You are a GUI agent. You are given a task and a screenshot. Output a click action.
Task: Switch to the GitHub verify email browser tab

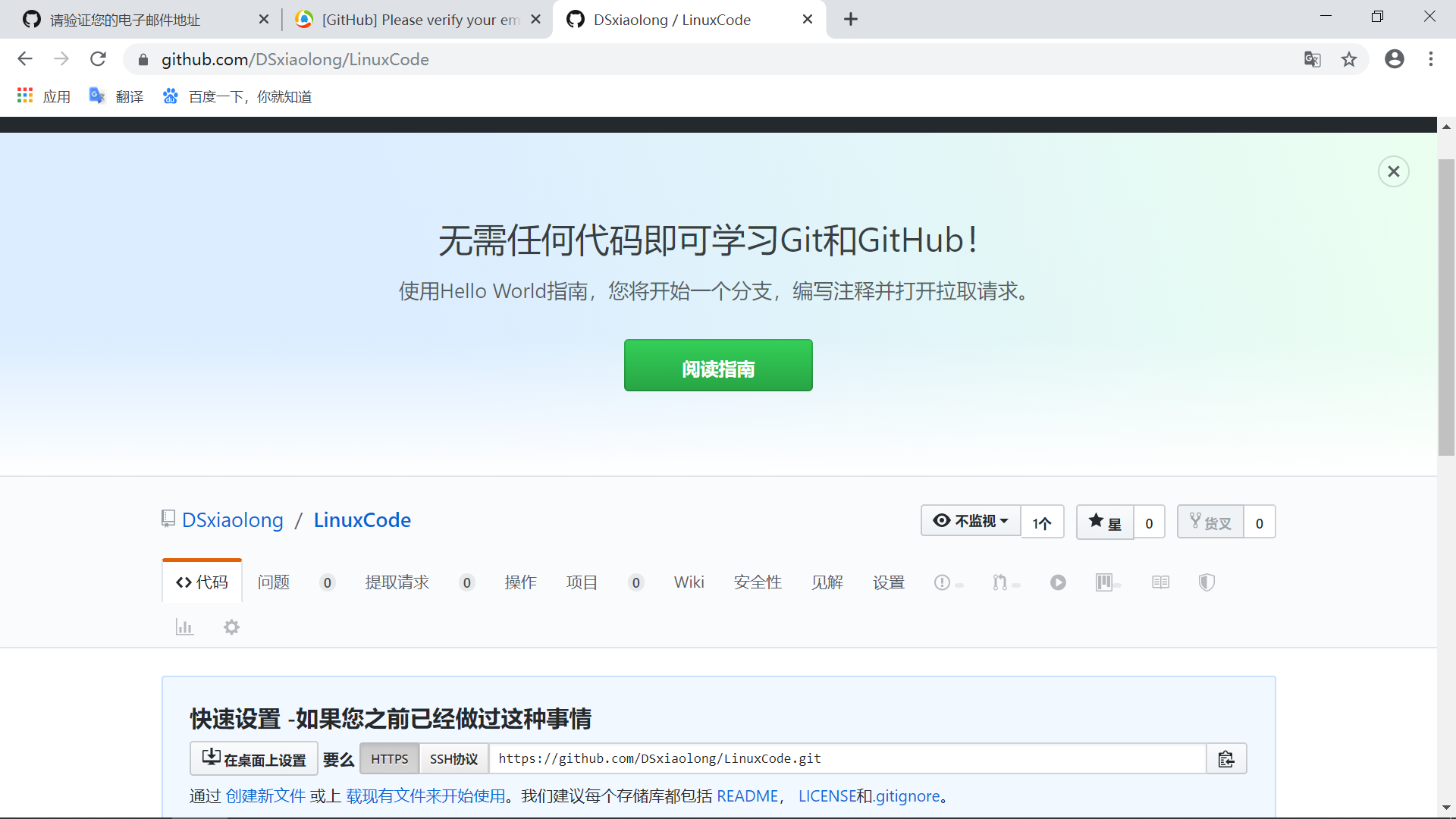(417, 20)
